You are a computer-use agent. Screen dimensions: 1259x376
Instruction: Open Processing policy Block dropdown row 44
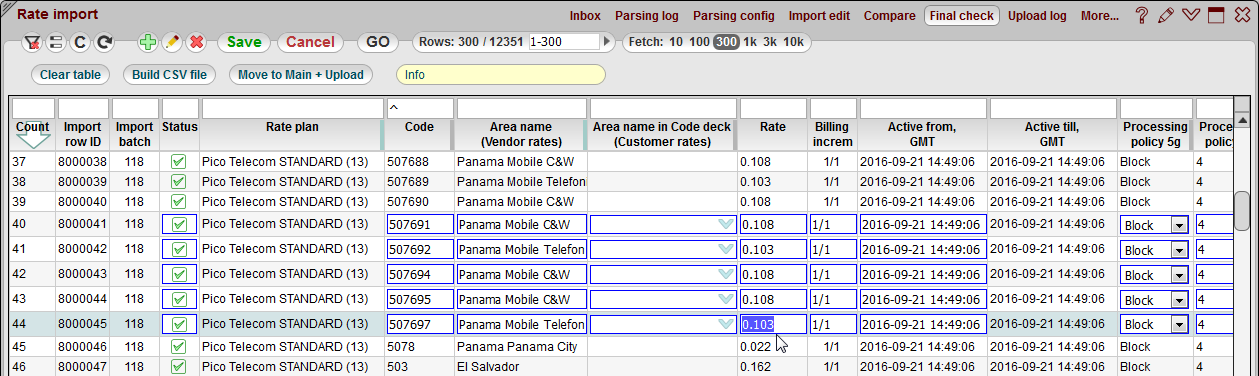click(x=1179, y=325)
